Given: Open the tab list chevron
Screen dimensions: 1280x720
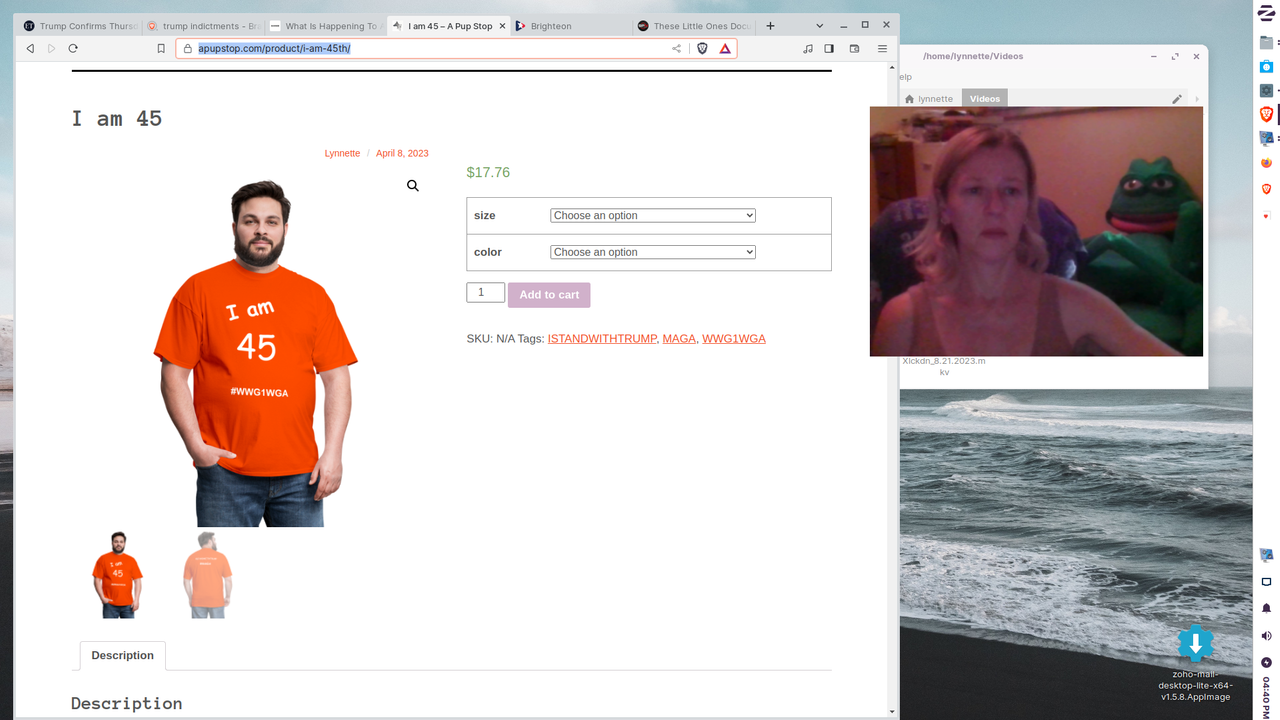Looking at the screenshot, I should [x=820, y=26].
